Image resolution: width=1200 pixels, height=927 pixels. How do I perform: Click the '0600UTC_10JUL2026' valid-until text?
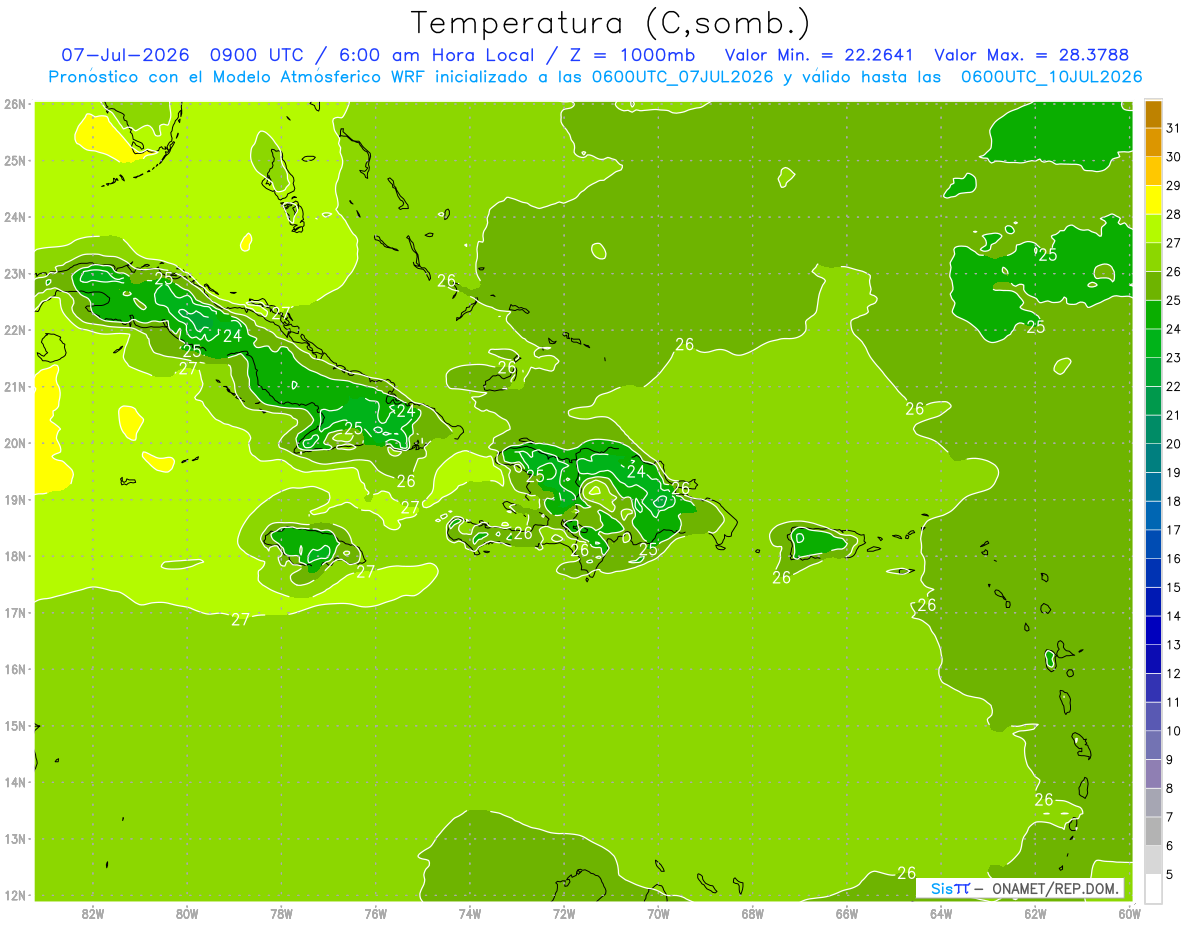point(1052,77)
